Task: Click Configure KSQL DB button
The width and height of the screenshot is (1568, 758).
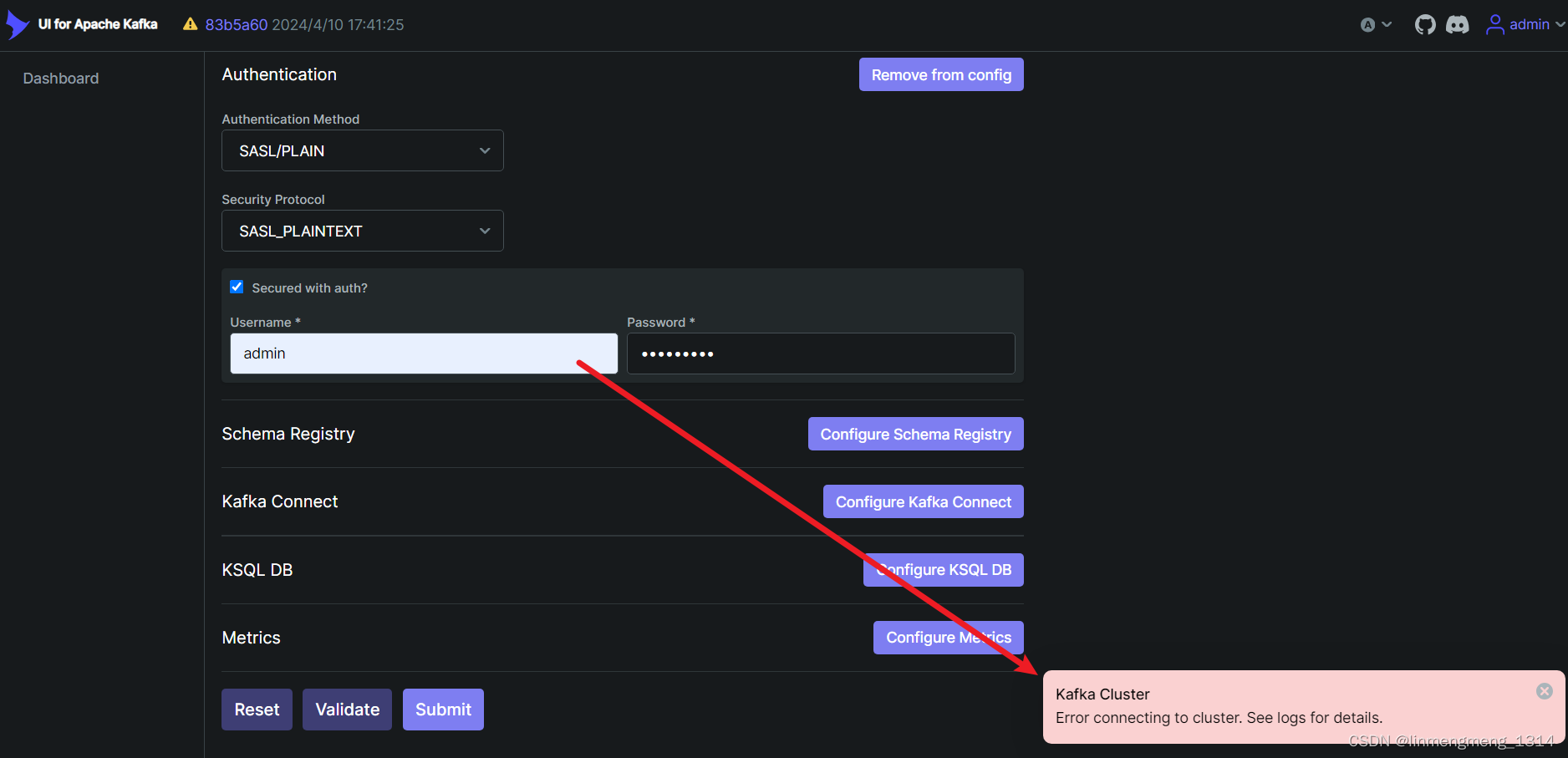Action: (x=944, y=570)
